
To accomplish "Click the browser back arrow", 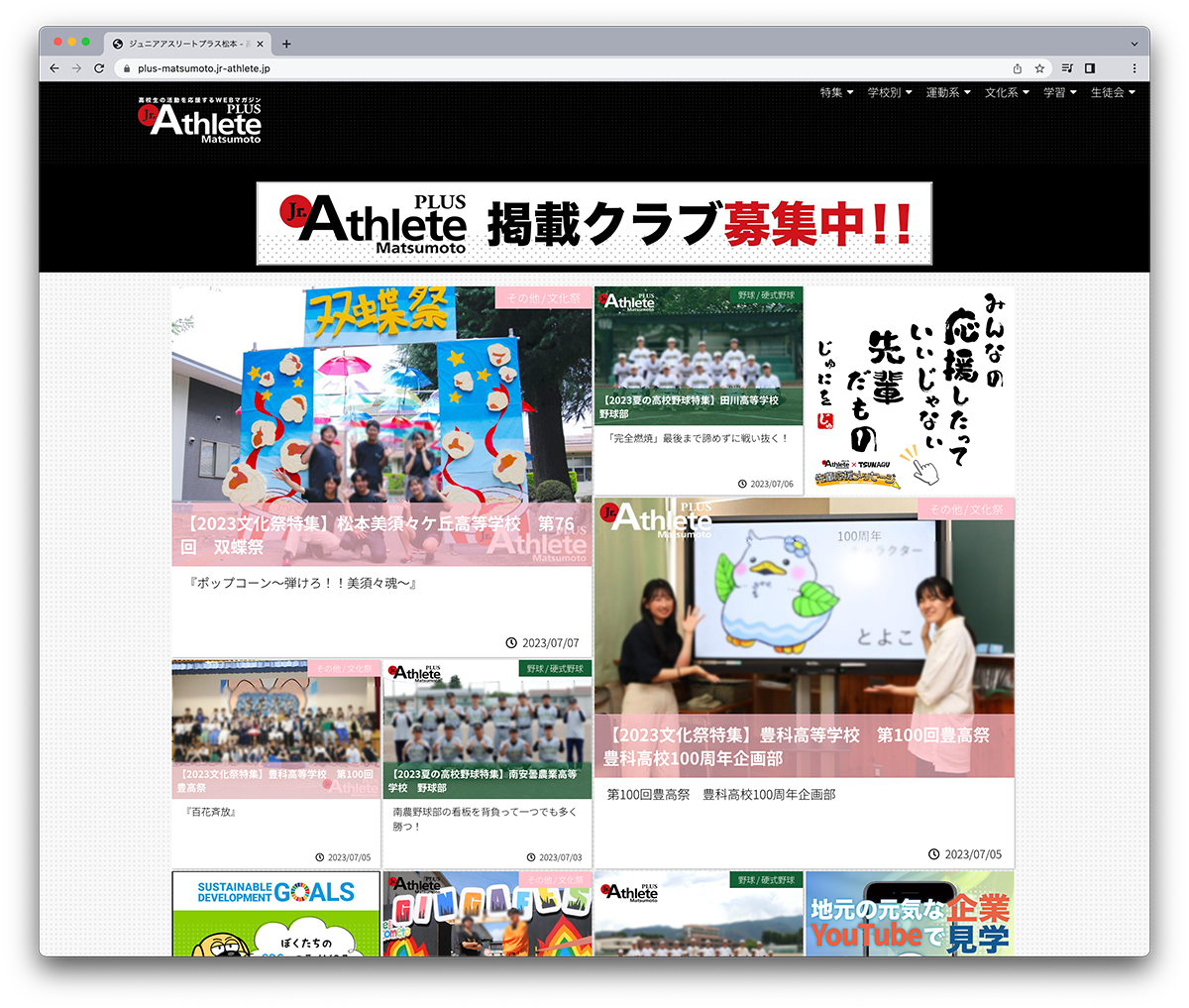I will coord(54,68).
